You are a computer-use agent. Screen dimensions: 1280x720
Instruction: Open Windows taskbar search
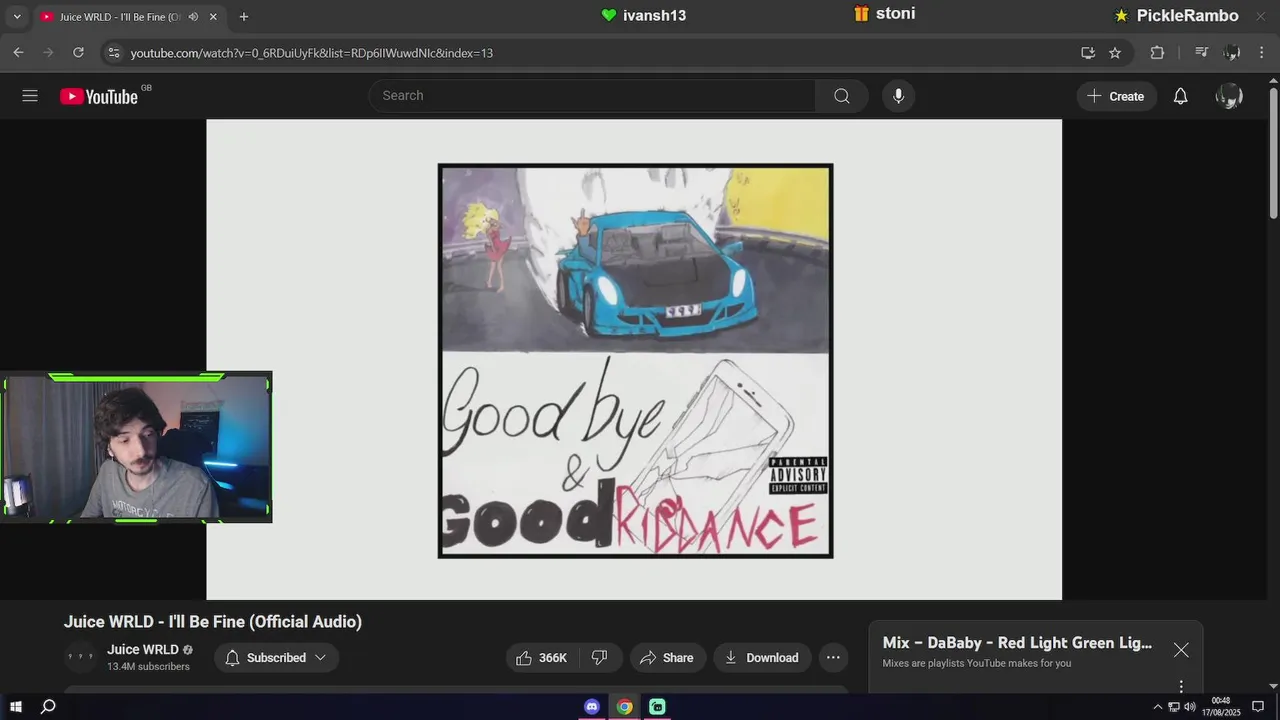click(x=48, y=707)
